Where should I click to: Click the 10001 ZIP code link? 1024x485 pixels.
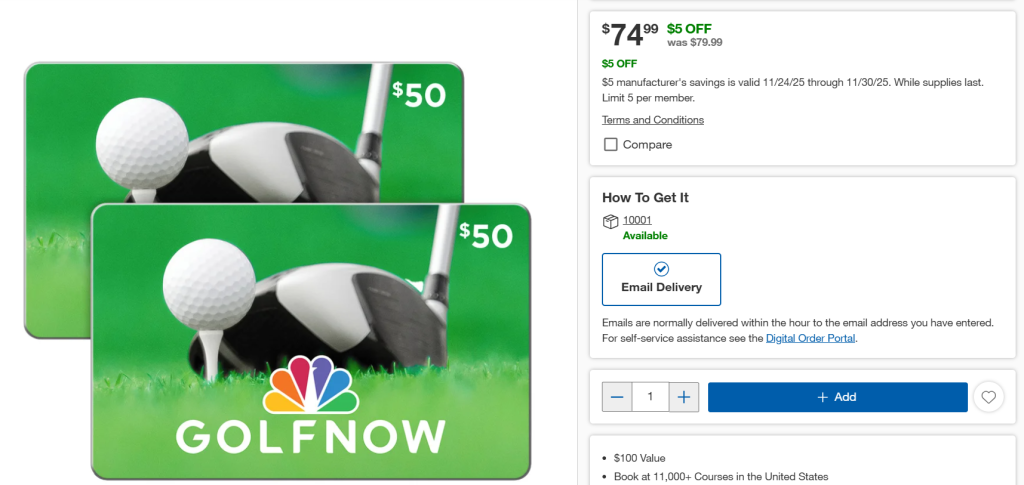(x=637, y=220)
